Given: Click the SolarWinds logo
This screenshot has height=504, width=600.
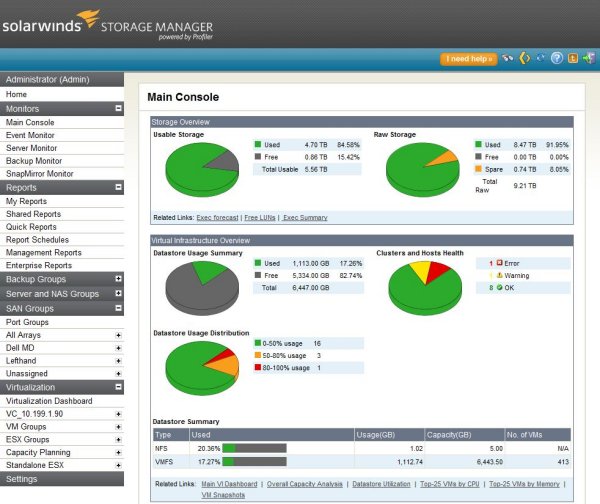Looking at the screenshot, I should 51,23.
